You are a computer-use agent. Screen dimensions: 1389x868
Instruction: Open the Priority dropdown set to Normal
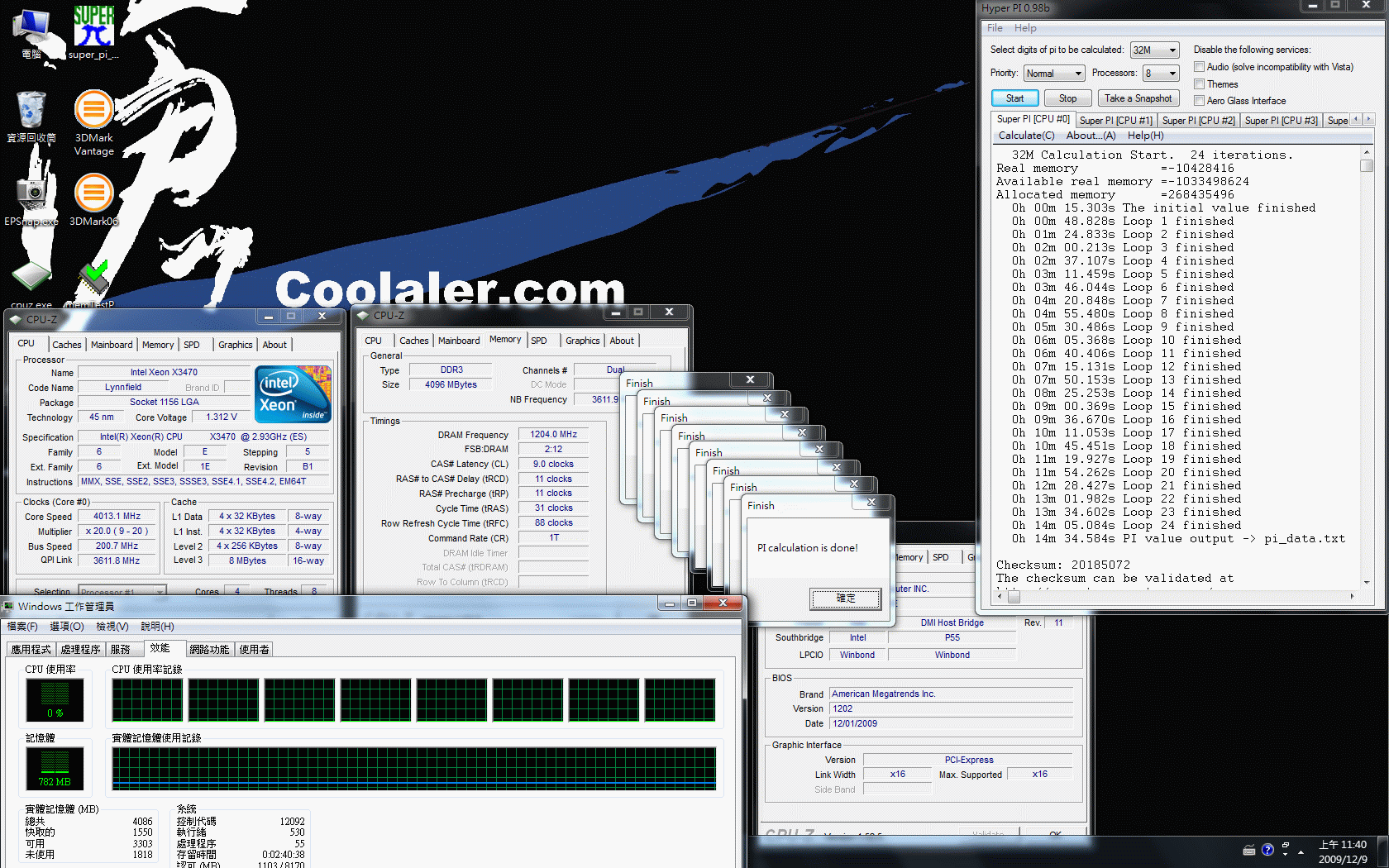point(1054,74)
